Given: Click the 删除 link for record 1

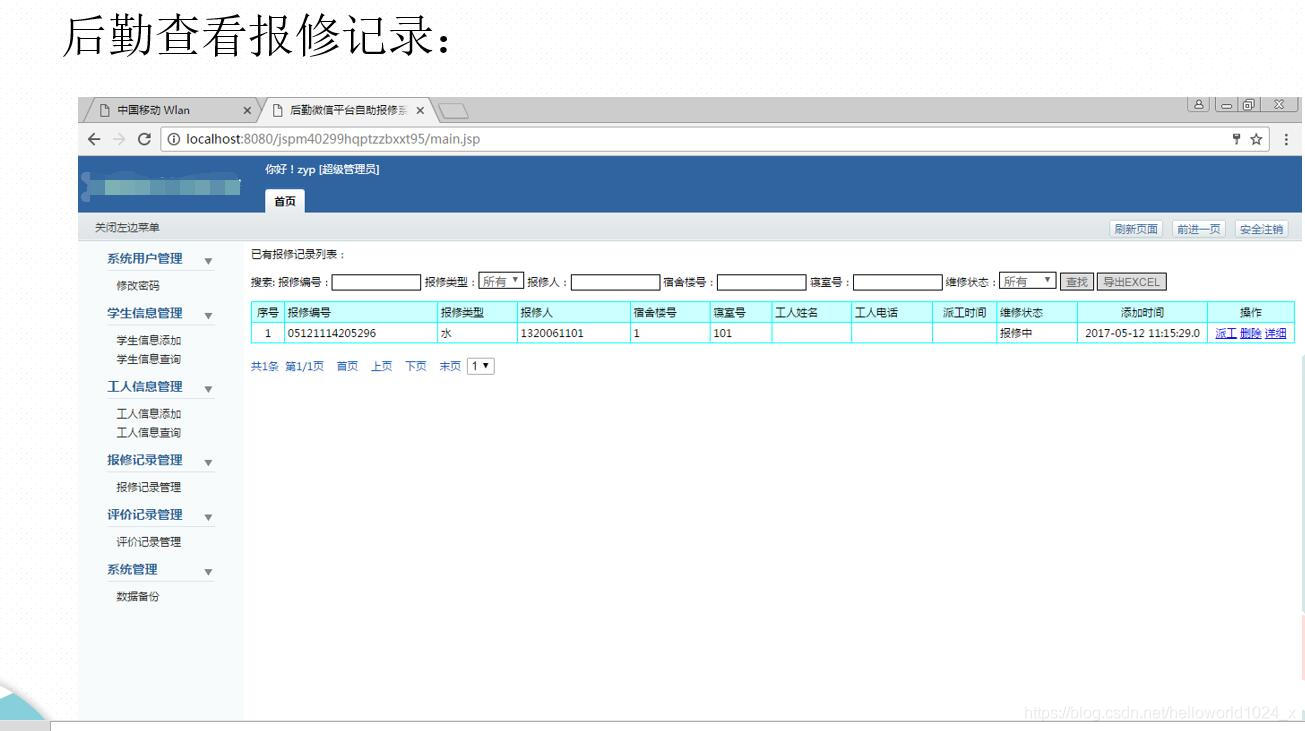Looking at the screenshot, I should point(1251,334).
